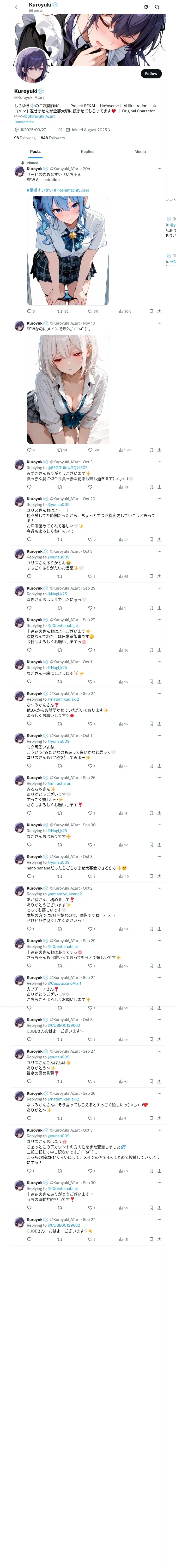
Task: Switch to the Media tab
Action: click(x=140, y=152)
